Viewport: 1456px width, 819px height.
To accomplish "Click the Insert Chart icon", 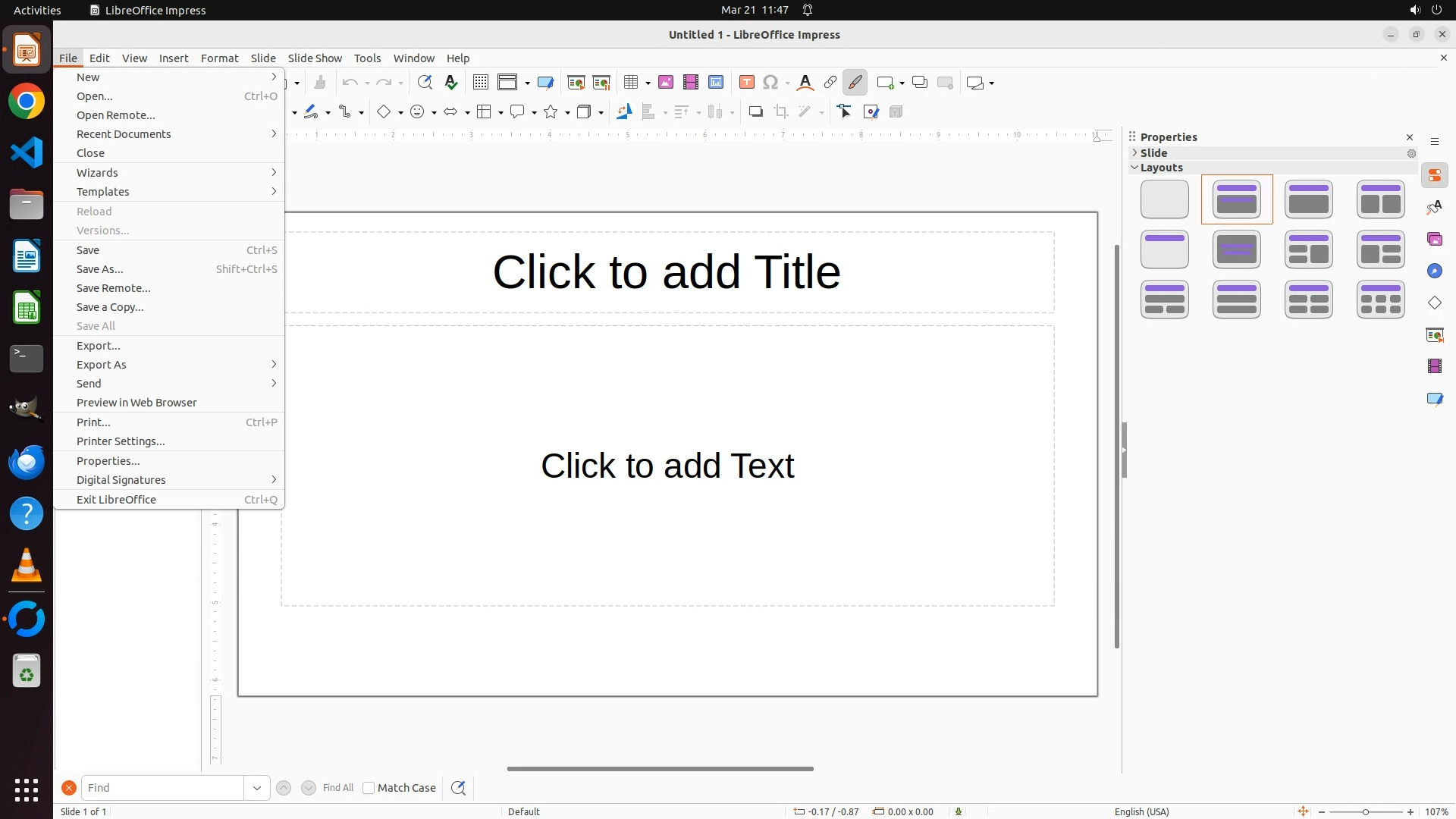I will [716, 83].
